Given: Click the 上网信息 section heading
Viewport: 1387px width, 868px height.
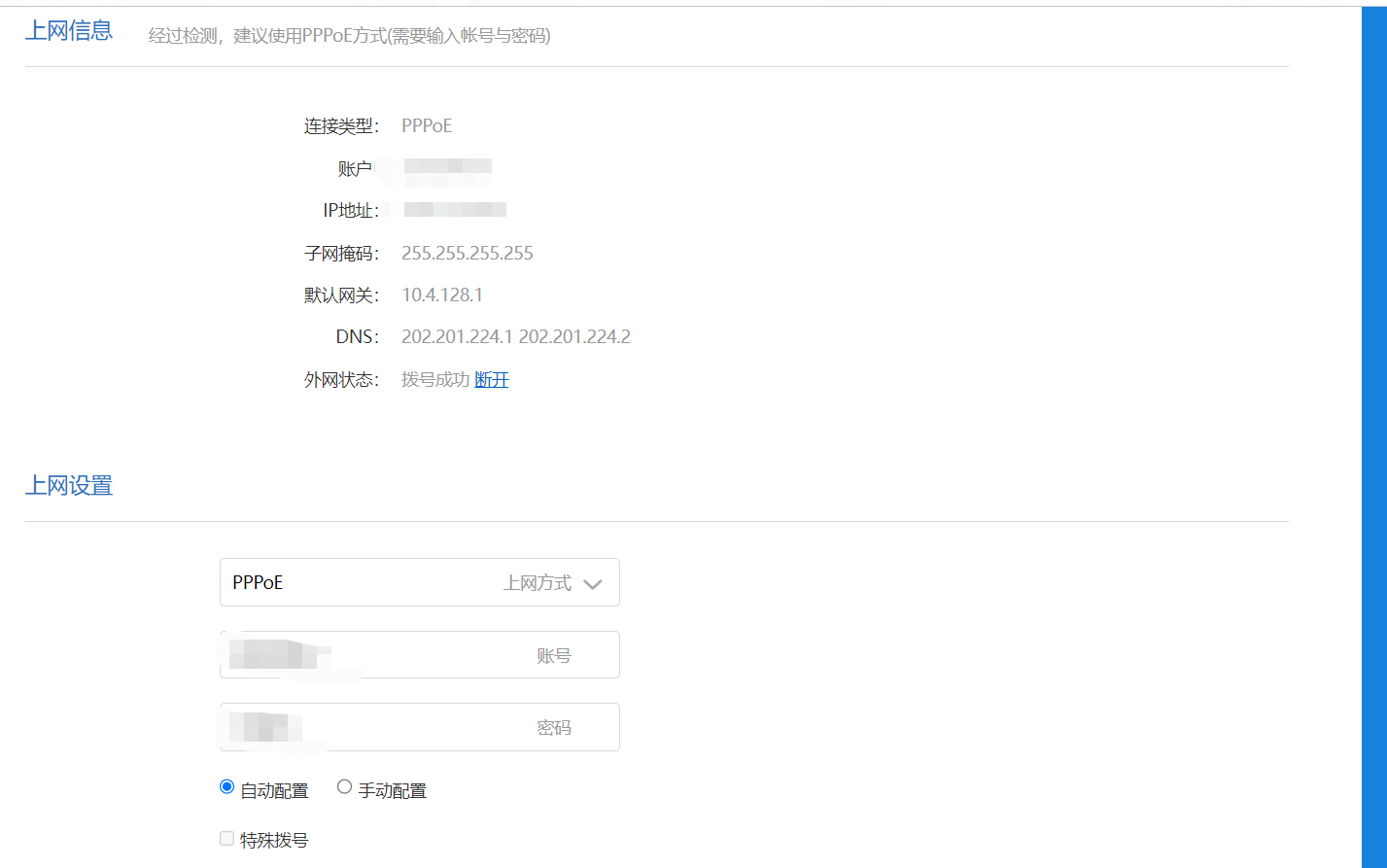Looking at the screenshot, I should pyautogui.click(x=69, y=31).
